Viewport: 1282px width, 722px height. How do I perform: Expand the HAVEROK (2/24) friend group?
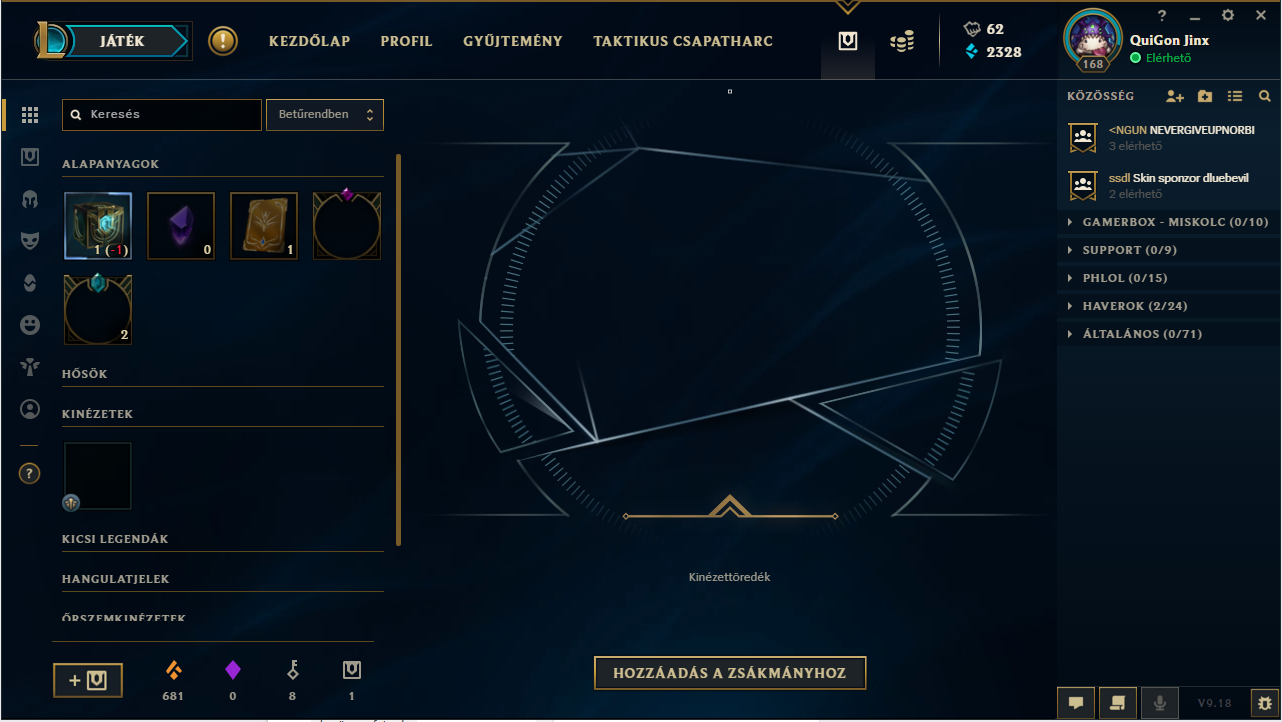[x=1168, y=306]
